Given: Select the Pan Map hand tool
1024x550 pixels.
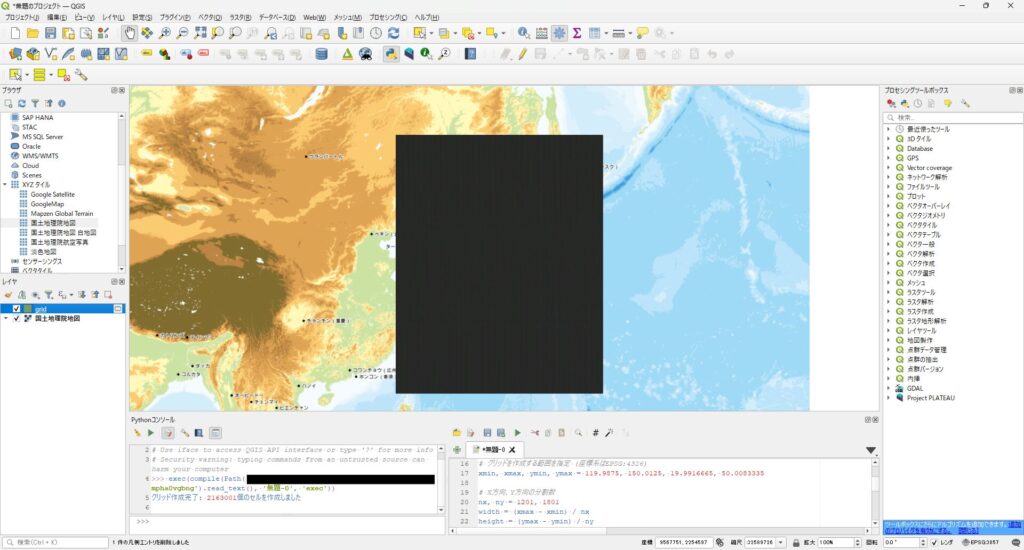Looking at the screenshot, I should [x=129, y=33].
